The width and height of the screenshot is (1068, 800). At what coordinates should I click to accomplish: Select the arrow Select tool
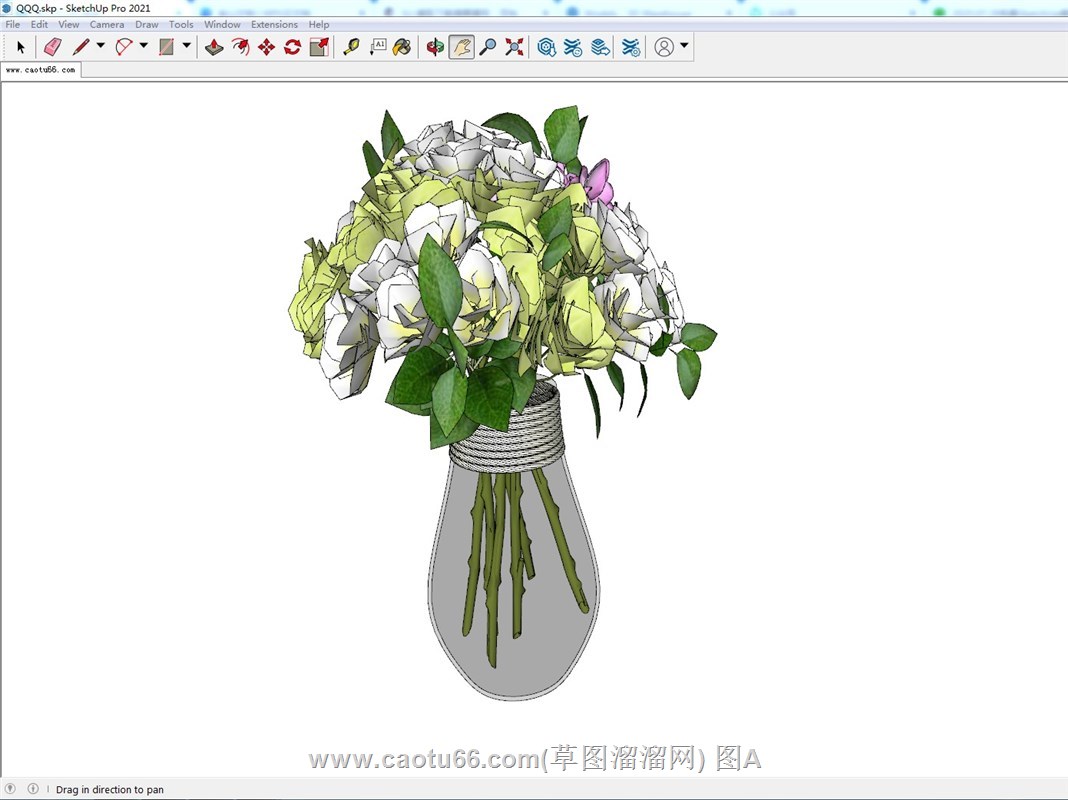point(20,47)
